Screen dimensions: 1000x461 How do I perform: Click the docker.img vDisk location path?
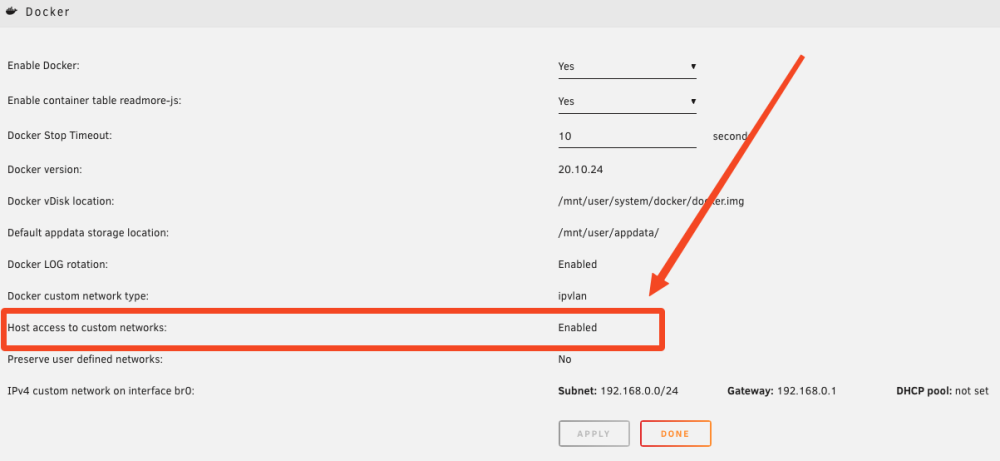(651, 201)
